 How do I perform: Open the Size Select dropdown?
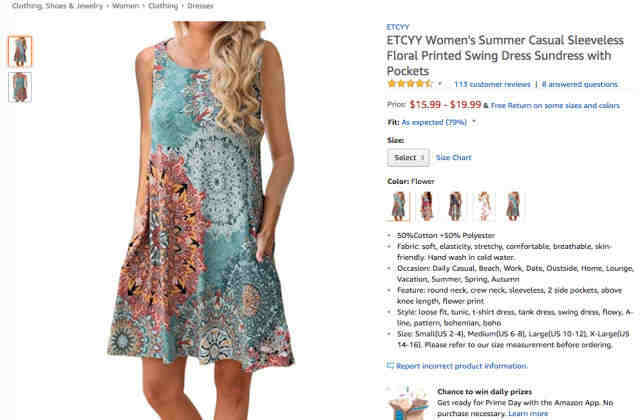click(408, 158)
